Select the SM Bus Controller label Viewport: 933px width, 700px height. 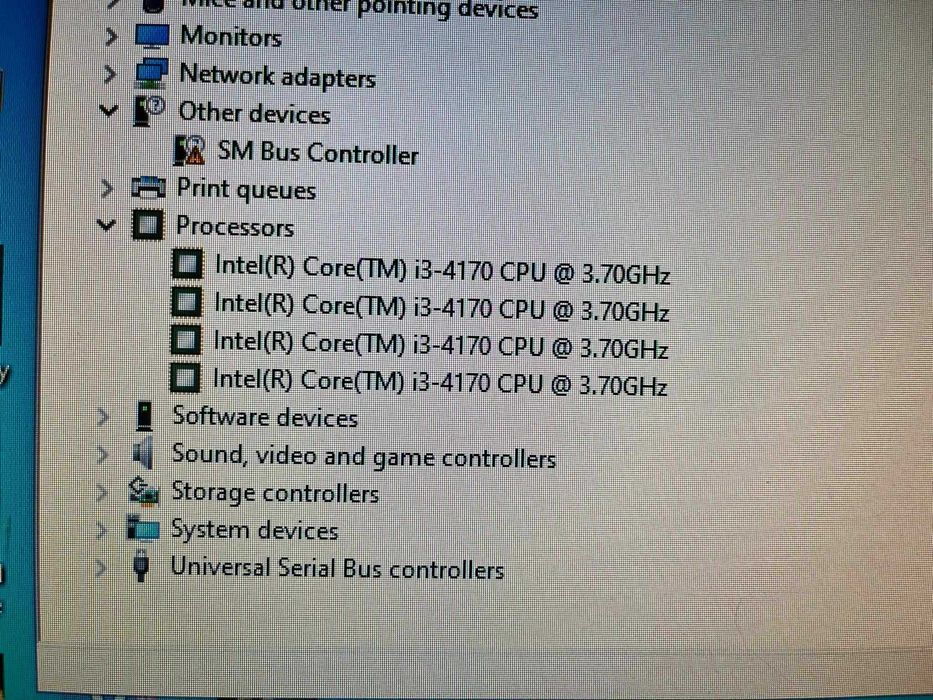pyautogui.click(x=318, y=152)
